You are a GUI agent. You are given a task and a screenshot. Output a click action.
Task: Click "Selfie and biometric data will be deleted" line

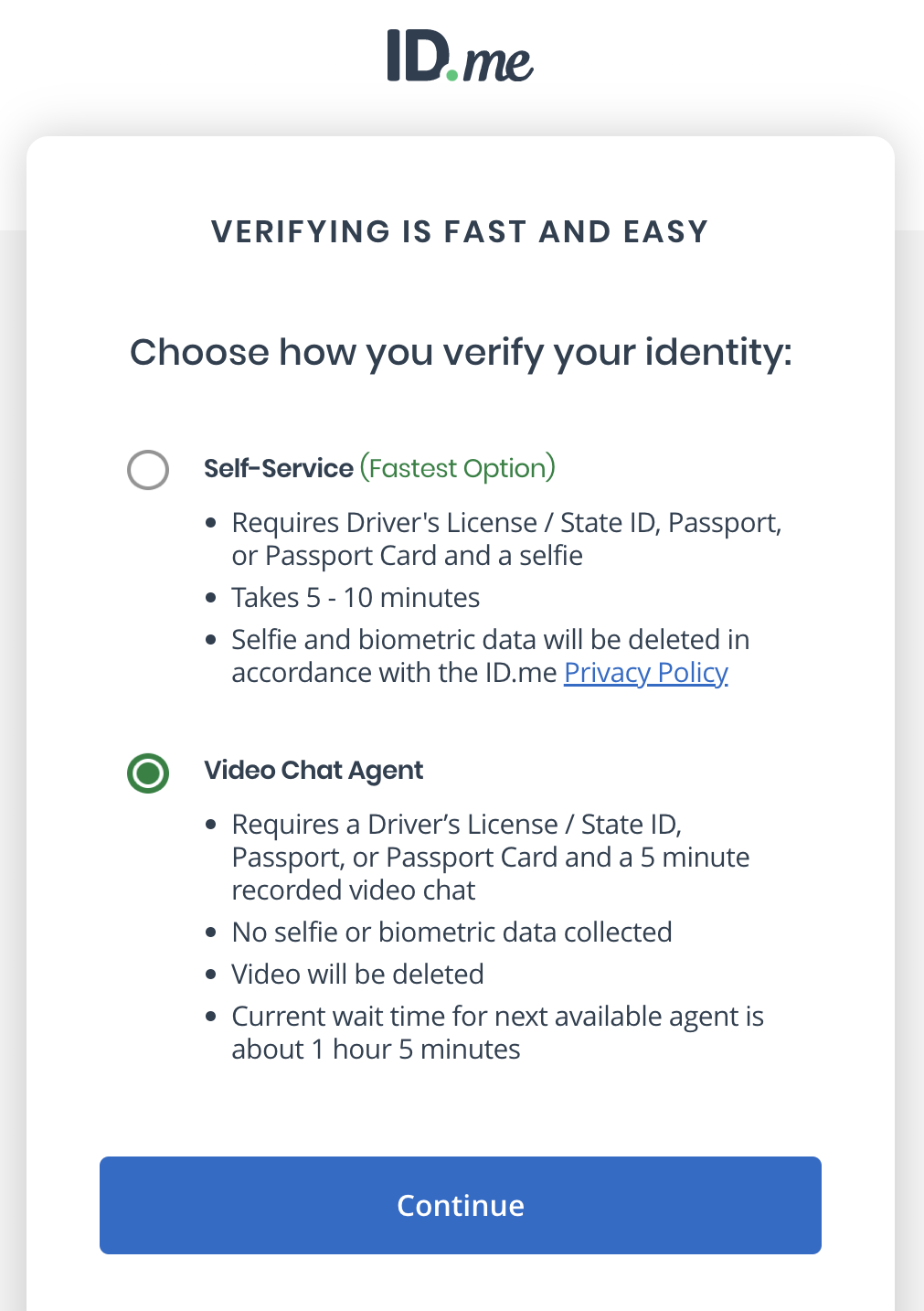(491, 640)
